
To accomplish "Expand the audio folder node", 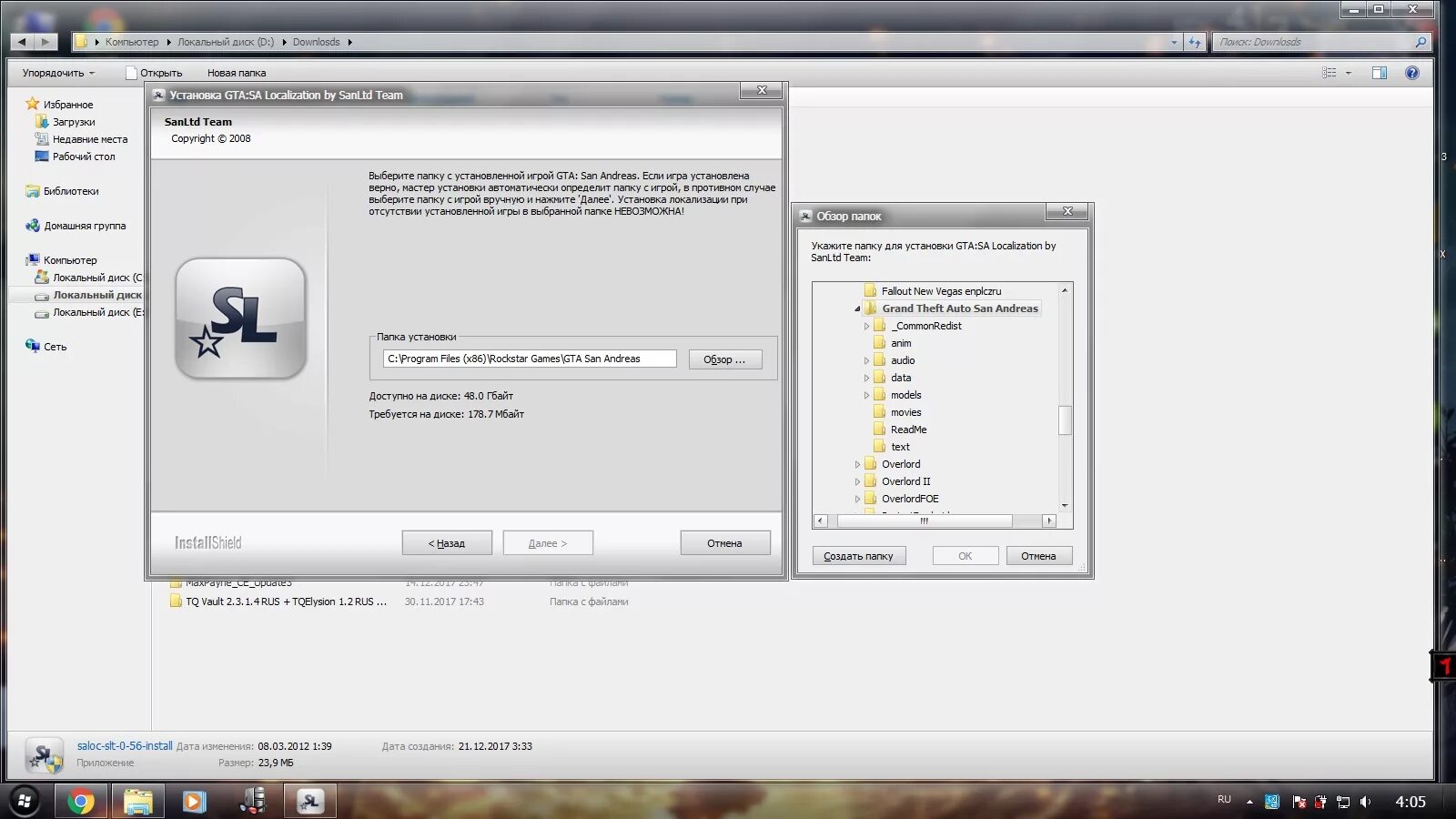I will [x=866, y=360].
